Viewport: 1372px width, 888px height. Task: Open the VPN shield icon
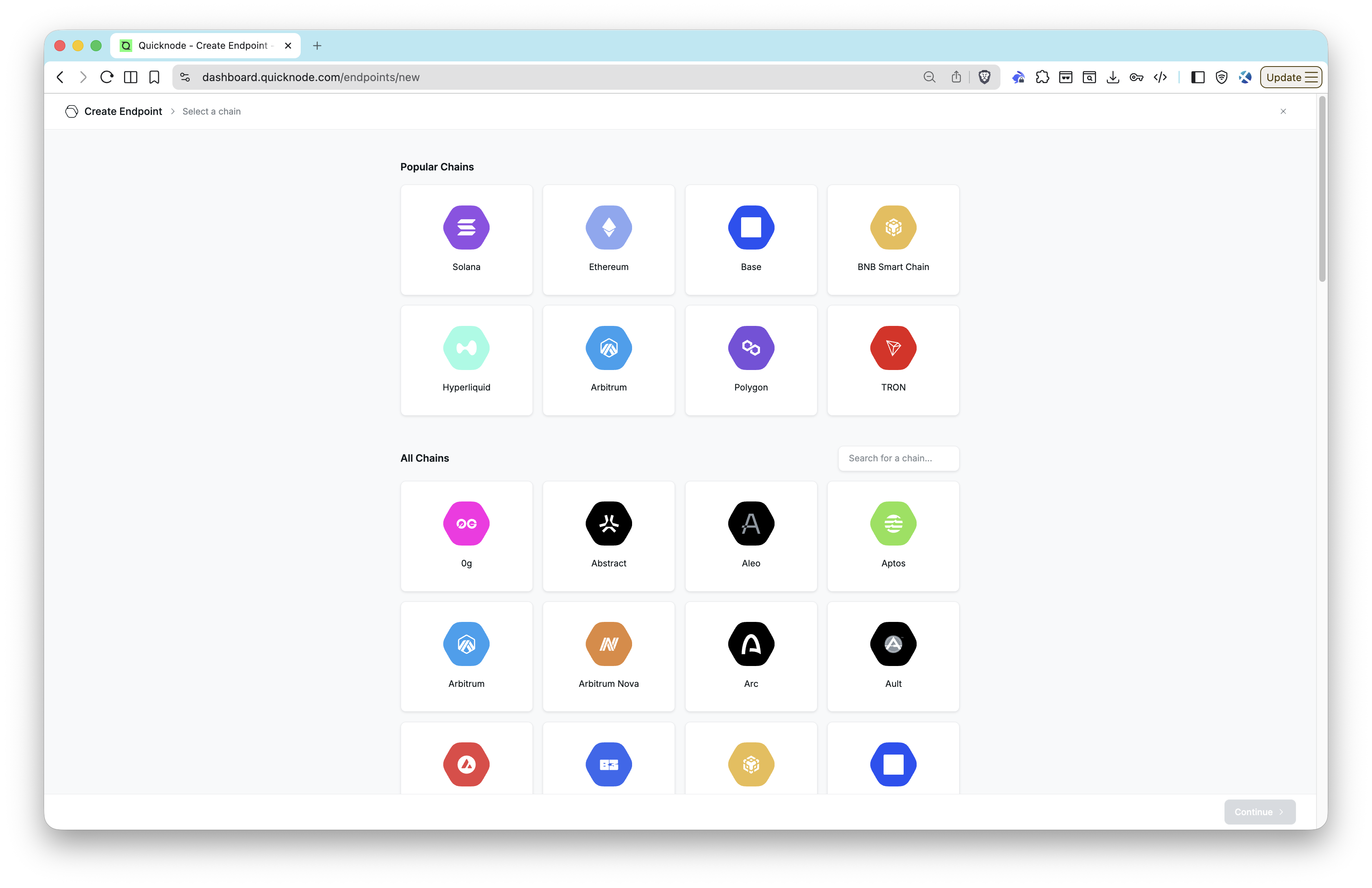click(1222, 77)
